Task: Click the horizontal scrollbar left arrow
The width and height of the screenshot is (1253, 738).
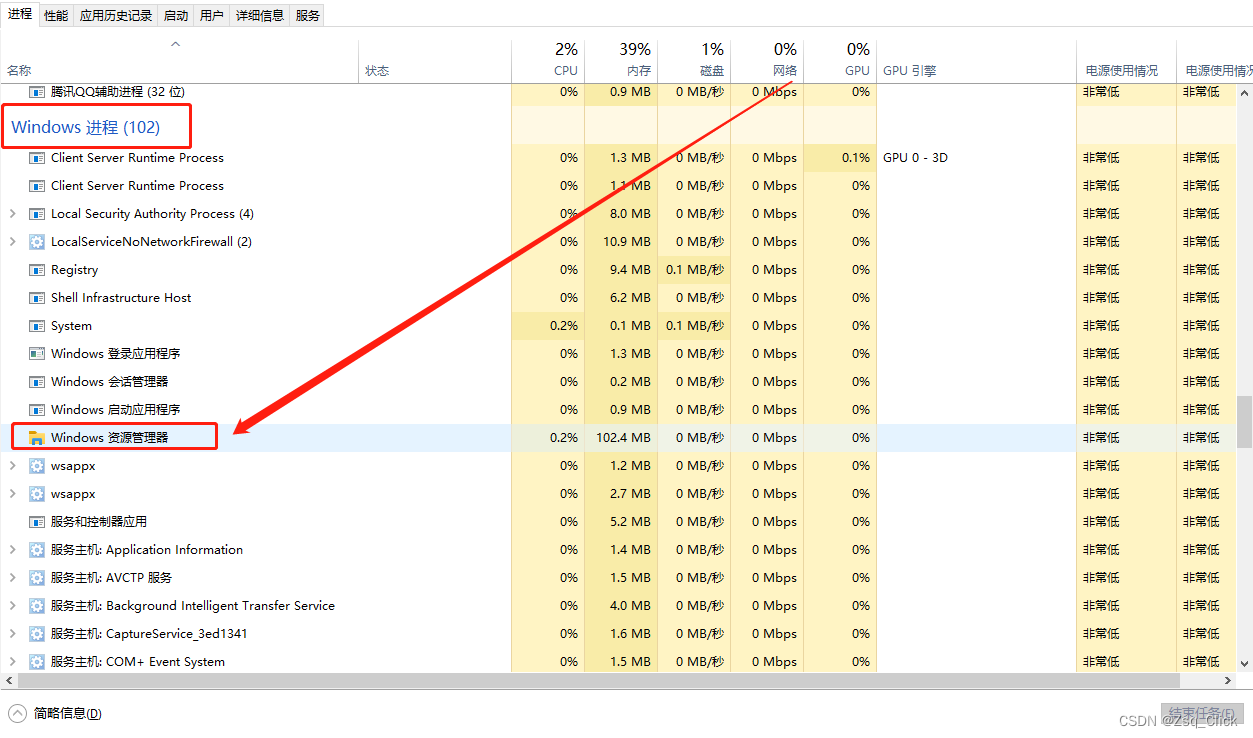Action: 8,680
